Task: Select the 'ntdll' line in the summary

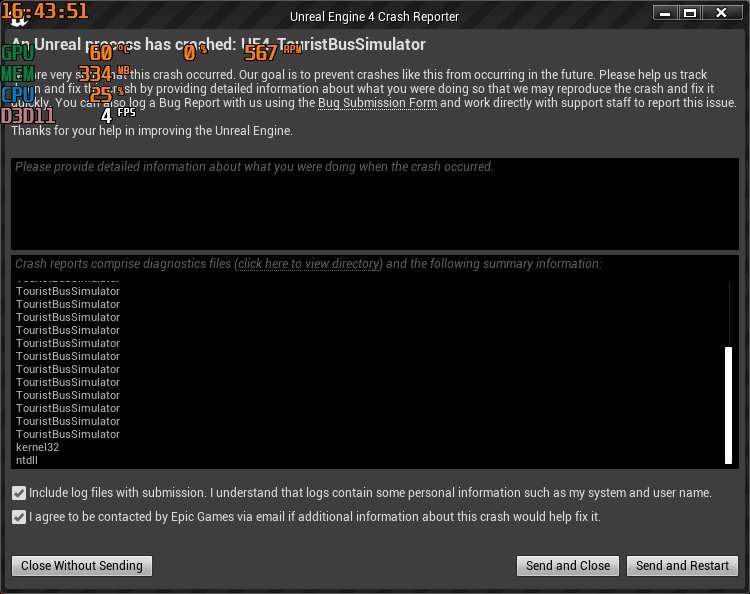Action: (27, 460)
